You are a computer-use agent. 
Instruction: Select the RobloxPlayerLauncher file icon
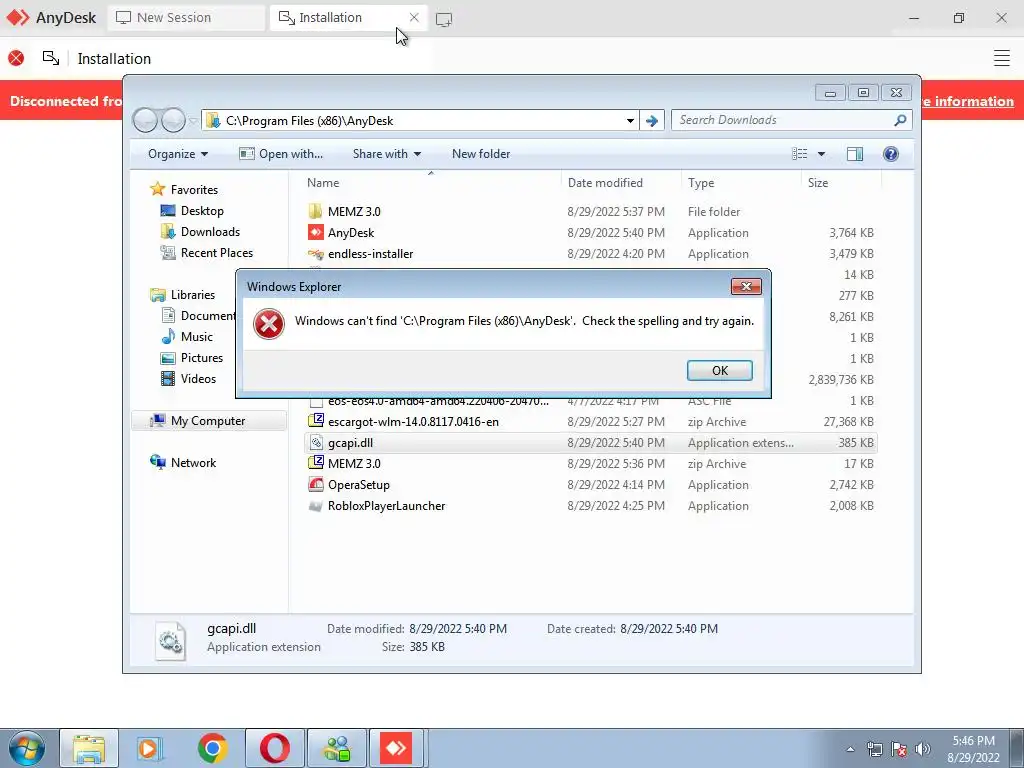click(x=315, y=505)
